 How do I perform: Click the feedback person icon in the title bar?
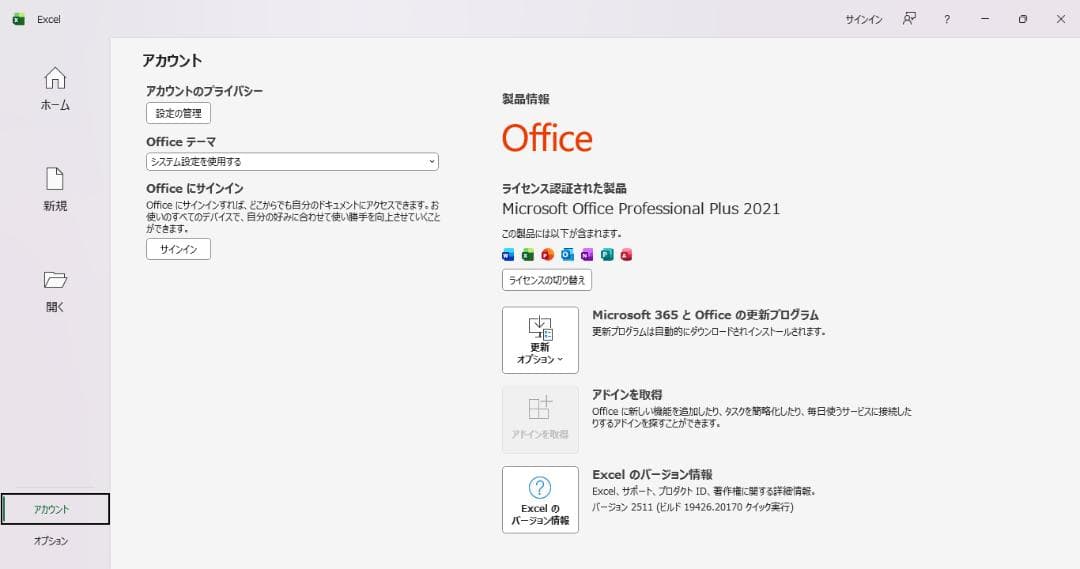[x=909, y=19]
